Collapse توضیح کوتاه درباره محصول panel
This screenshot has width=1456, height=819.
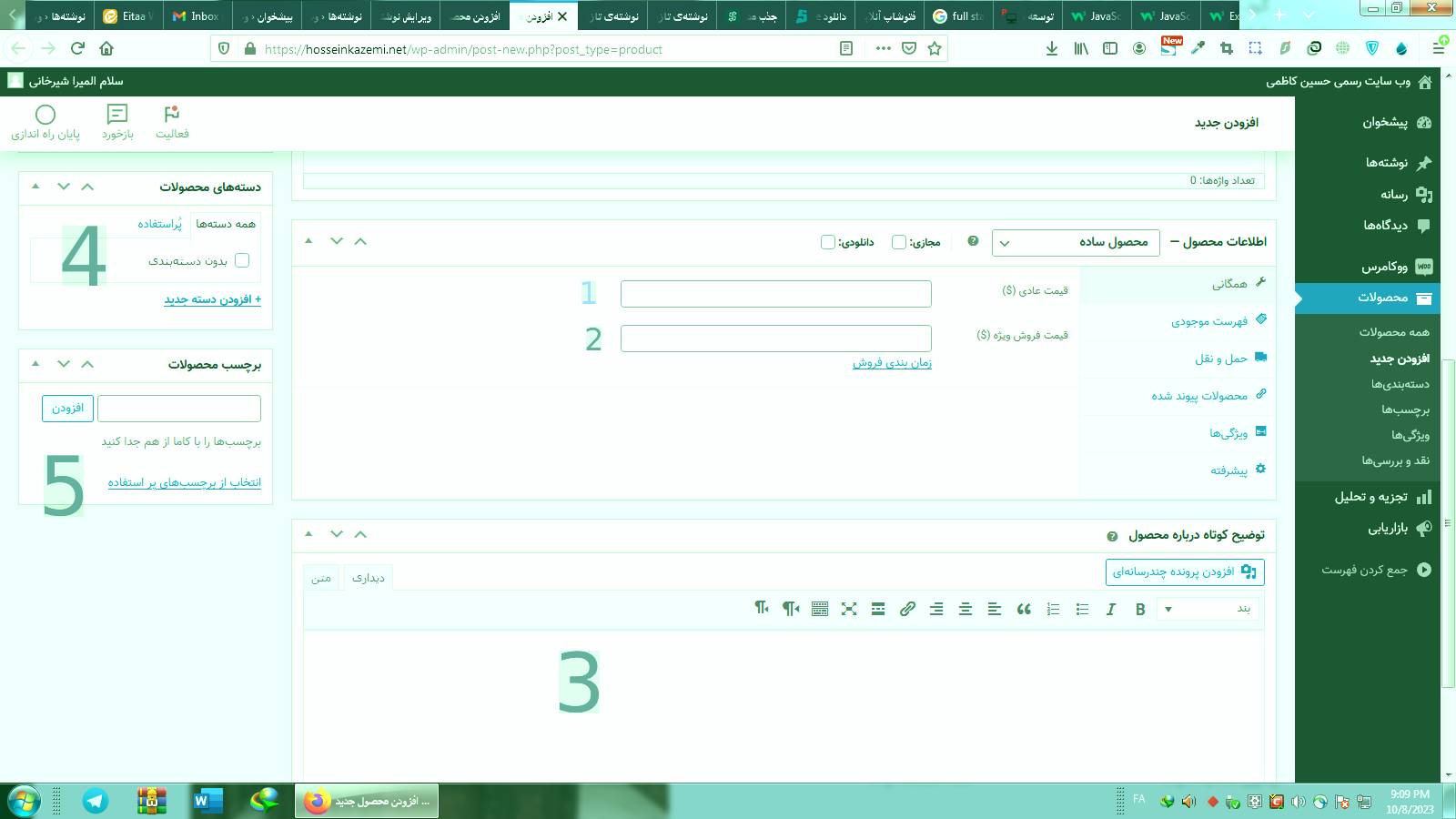(x=308, y=534)
